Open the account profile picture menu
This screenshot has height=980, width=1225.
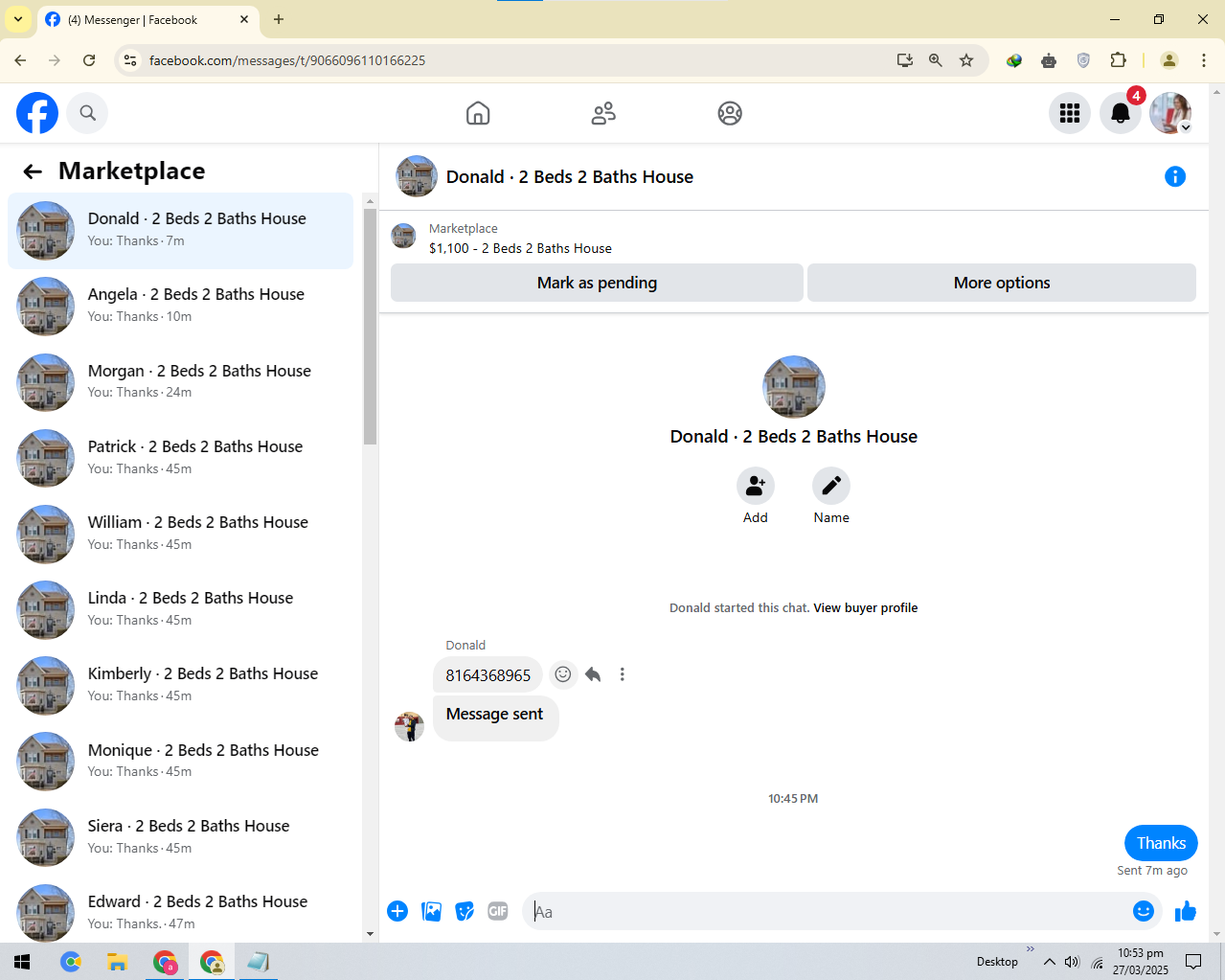[x=1170, y=113]
